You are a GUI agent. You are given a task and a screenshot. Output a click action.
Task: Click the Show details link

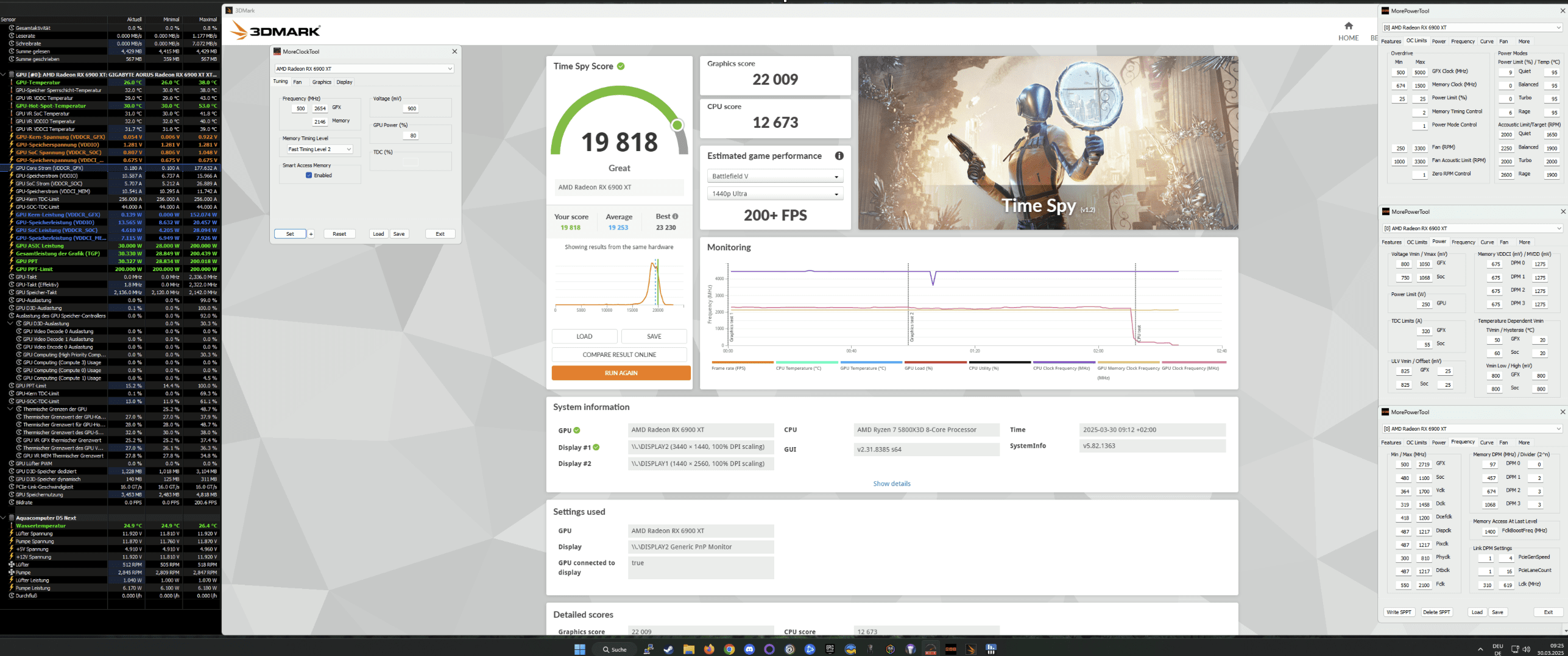pyautogui.click(x=891, y=484)
